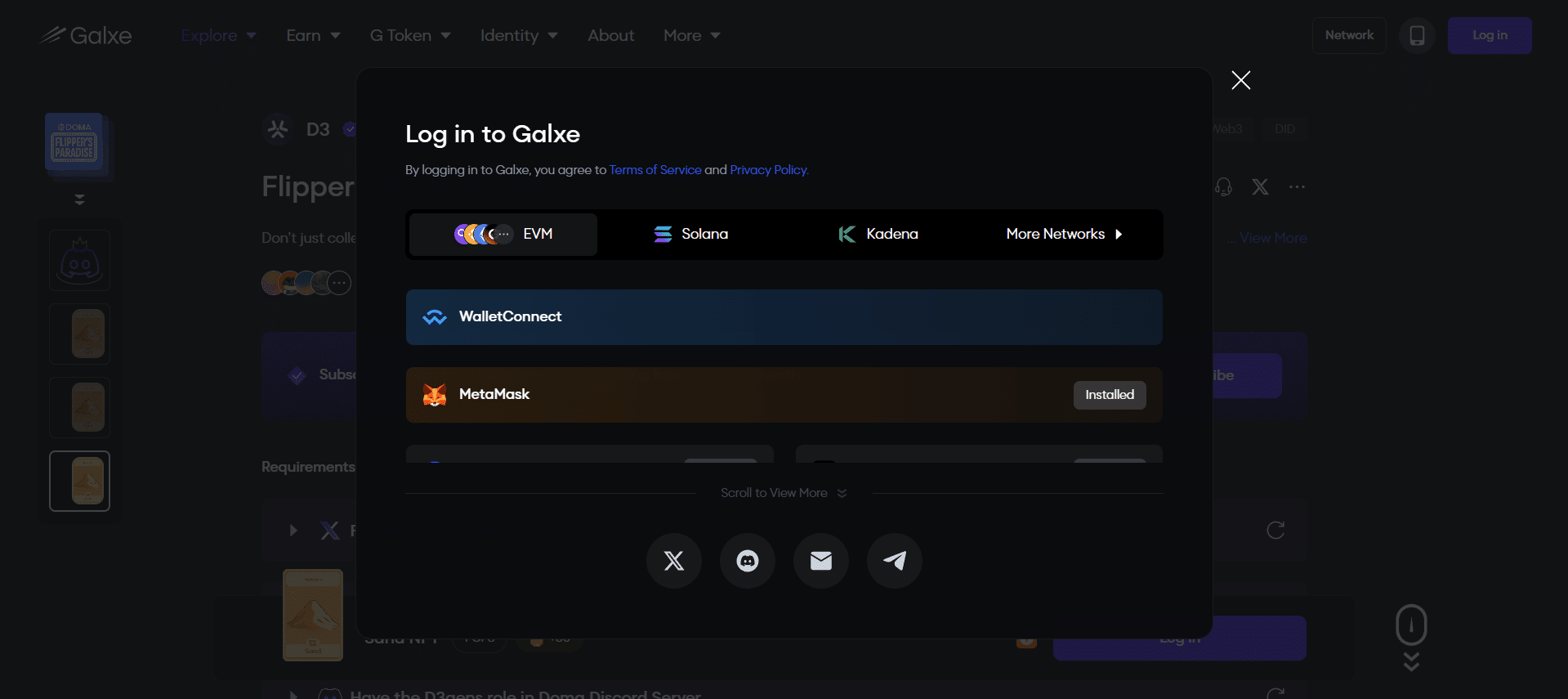Share on X icon in page header

tap(1260, 187)
